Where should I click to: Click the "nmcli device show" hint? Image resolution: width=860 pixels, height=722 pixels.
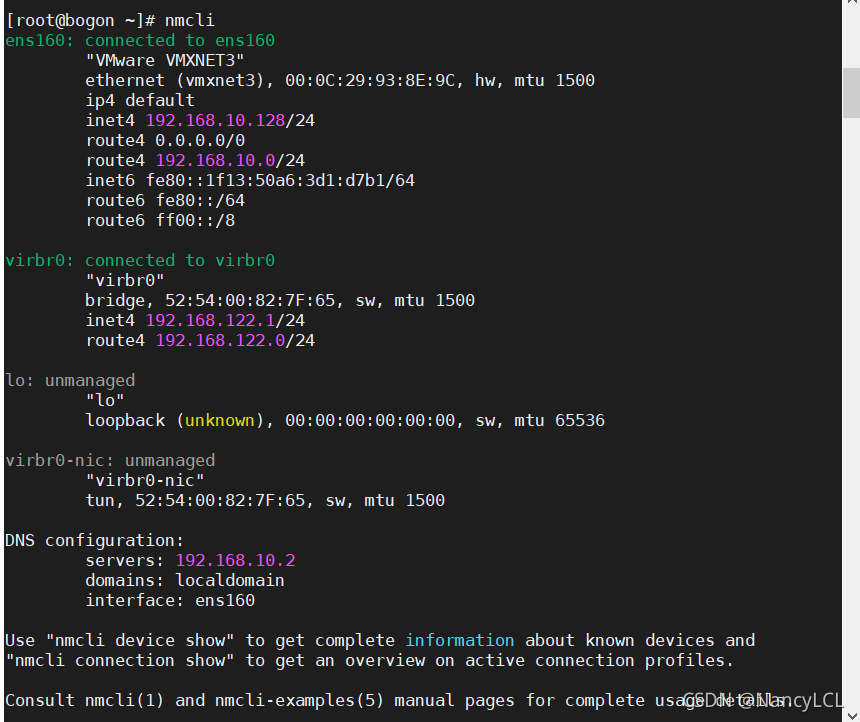140,641
